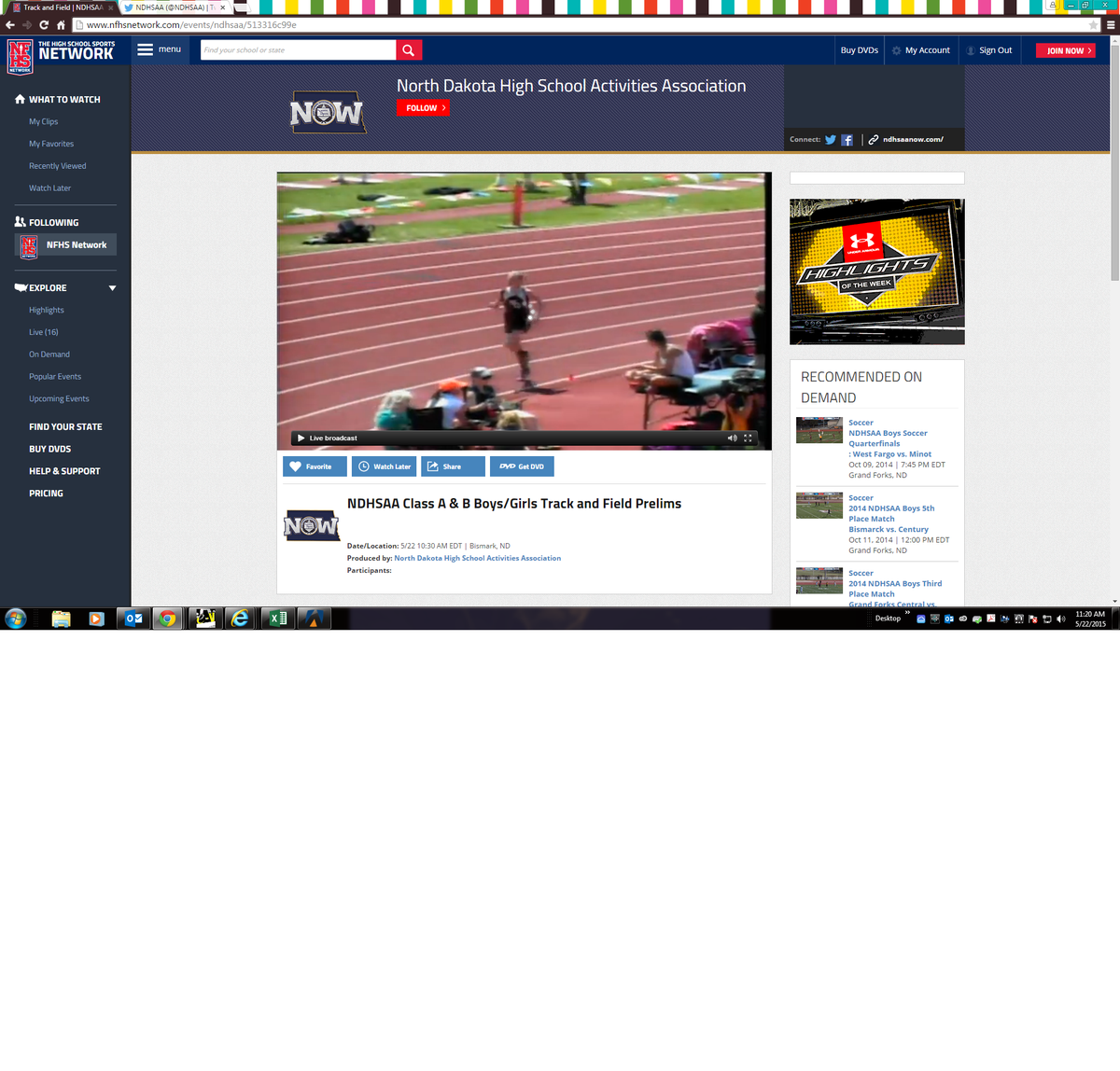Open Buy DVDs in top bar
This screenshot has width=1120, height=1071.
pyautogui.click(x=859, y=50)
